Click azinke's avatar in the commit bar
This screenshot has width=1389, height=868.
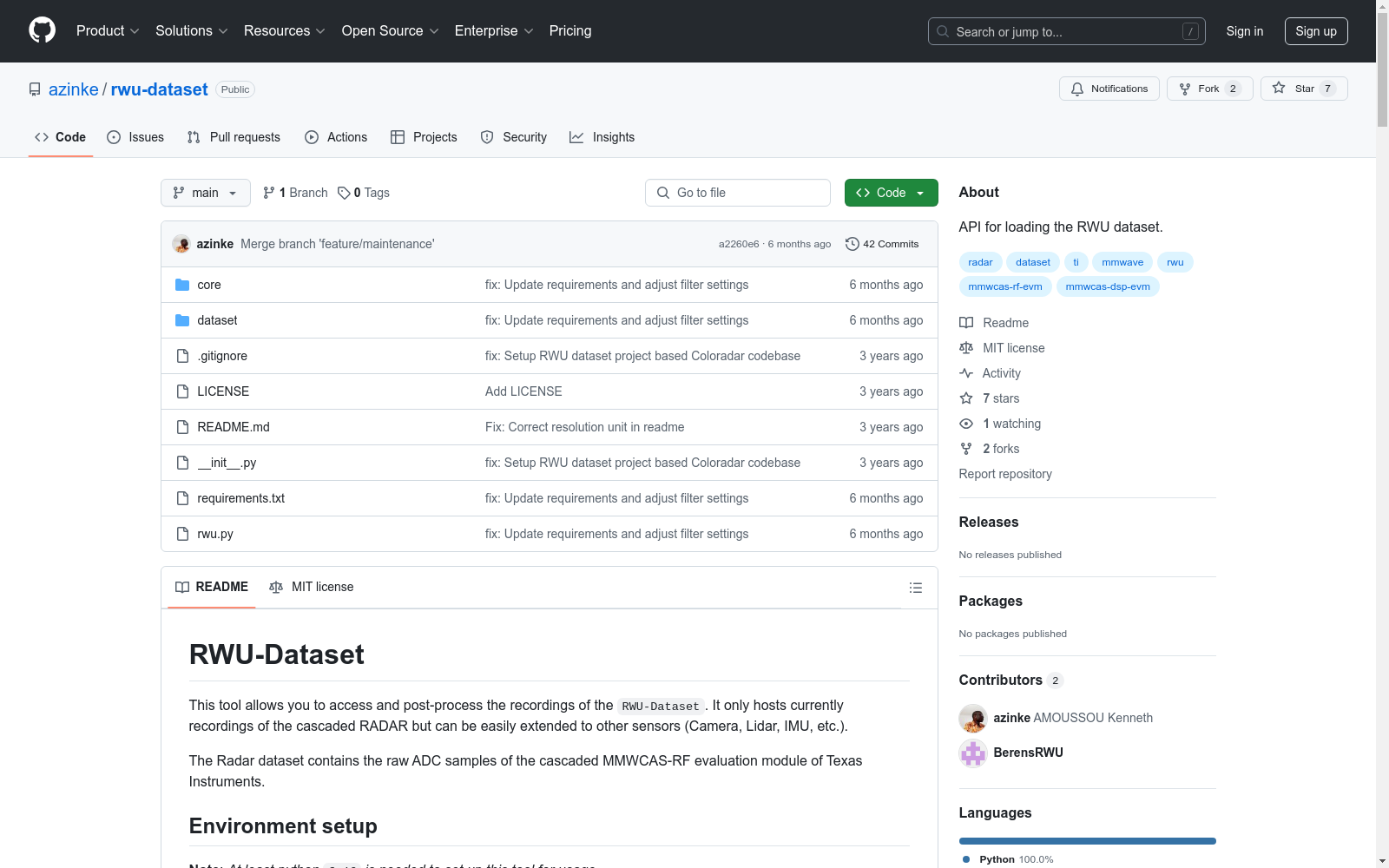click(x=181, y=244)
